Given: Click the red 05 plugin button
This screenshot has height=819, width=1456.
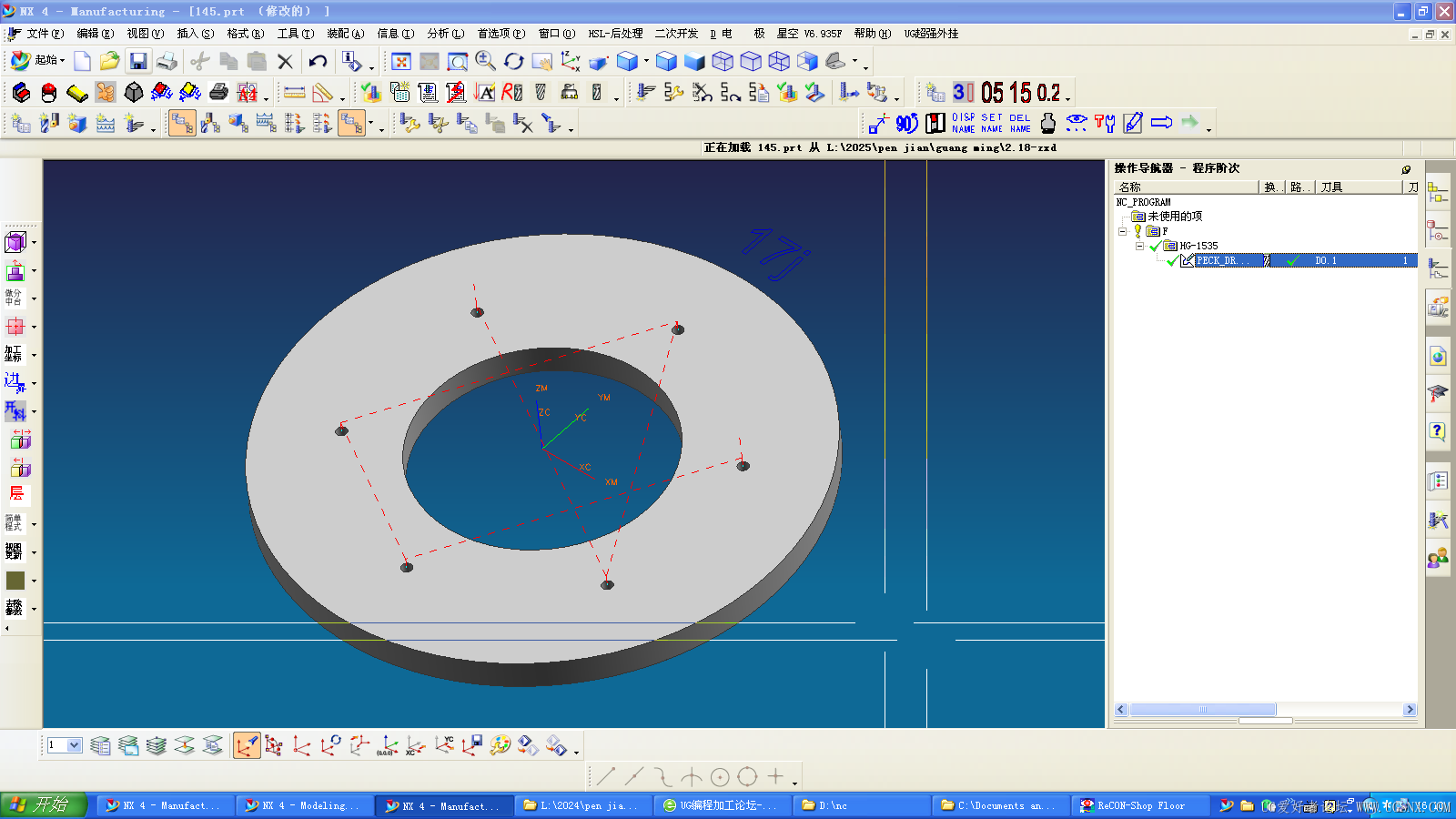Looking at the screenshot, I should pyautogui.click(x=992, y=92).
